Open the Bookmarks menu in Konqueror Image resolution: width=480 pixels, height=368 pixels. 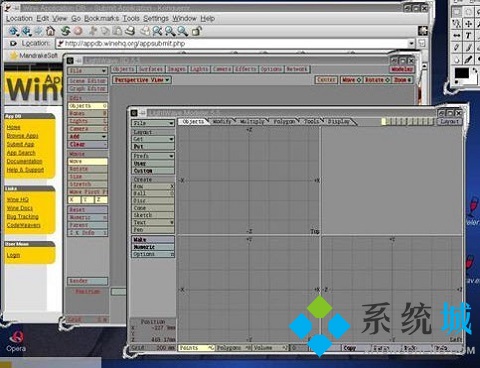[x=101, y=19]
